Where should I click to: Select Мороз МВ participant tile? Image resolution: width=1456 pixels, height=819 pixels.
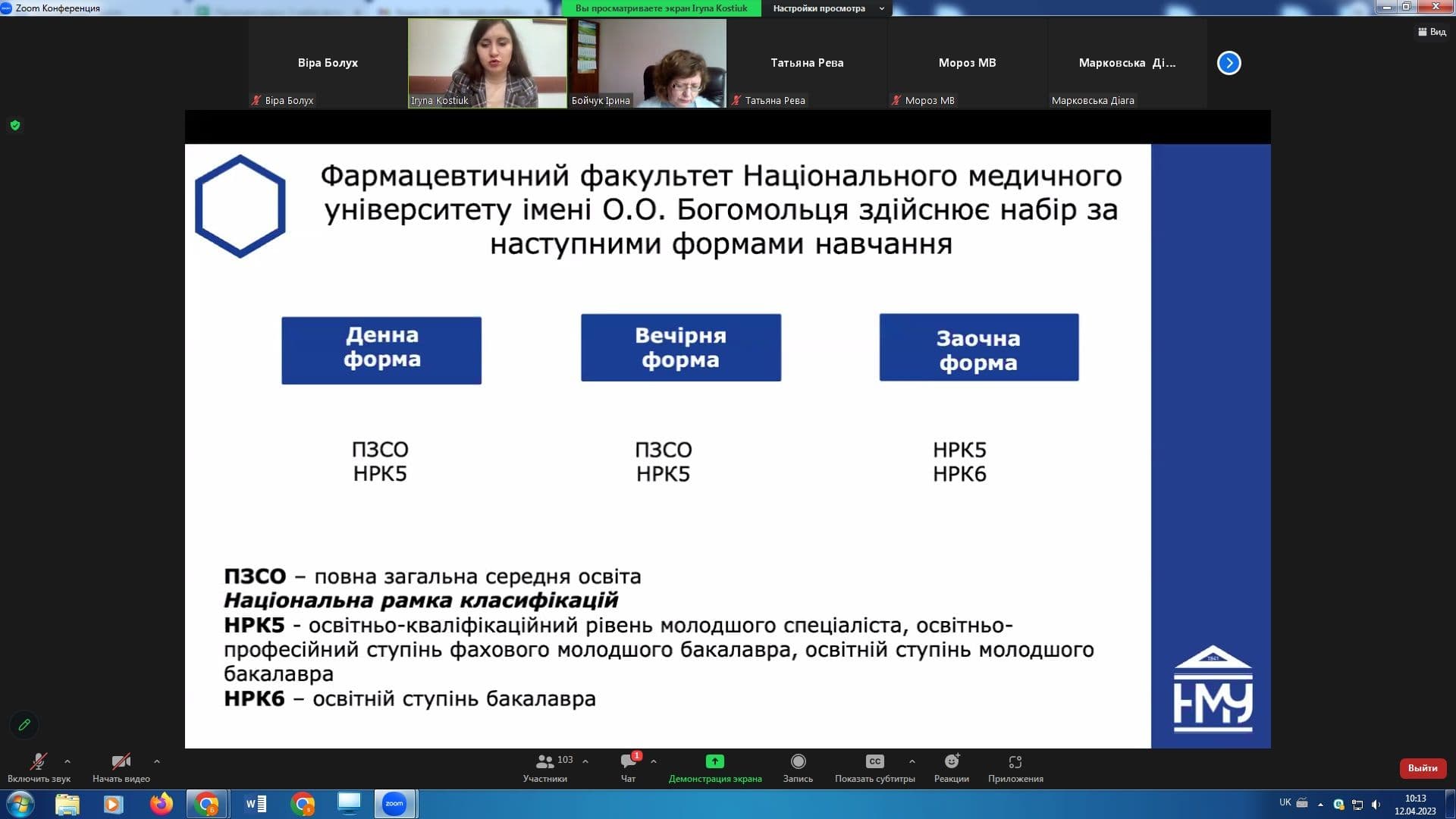coord(967,64)
